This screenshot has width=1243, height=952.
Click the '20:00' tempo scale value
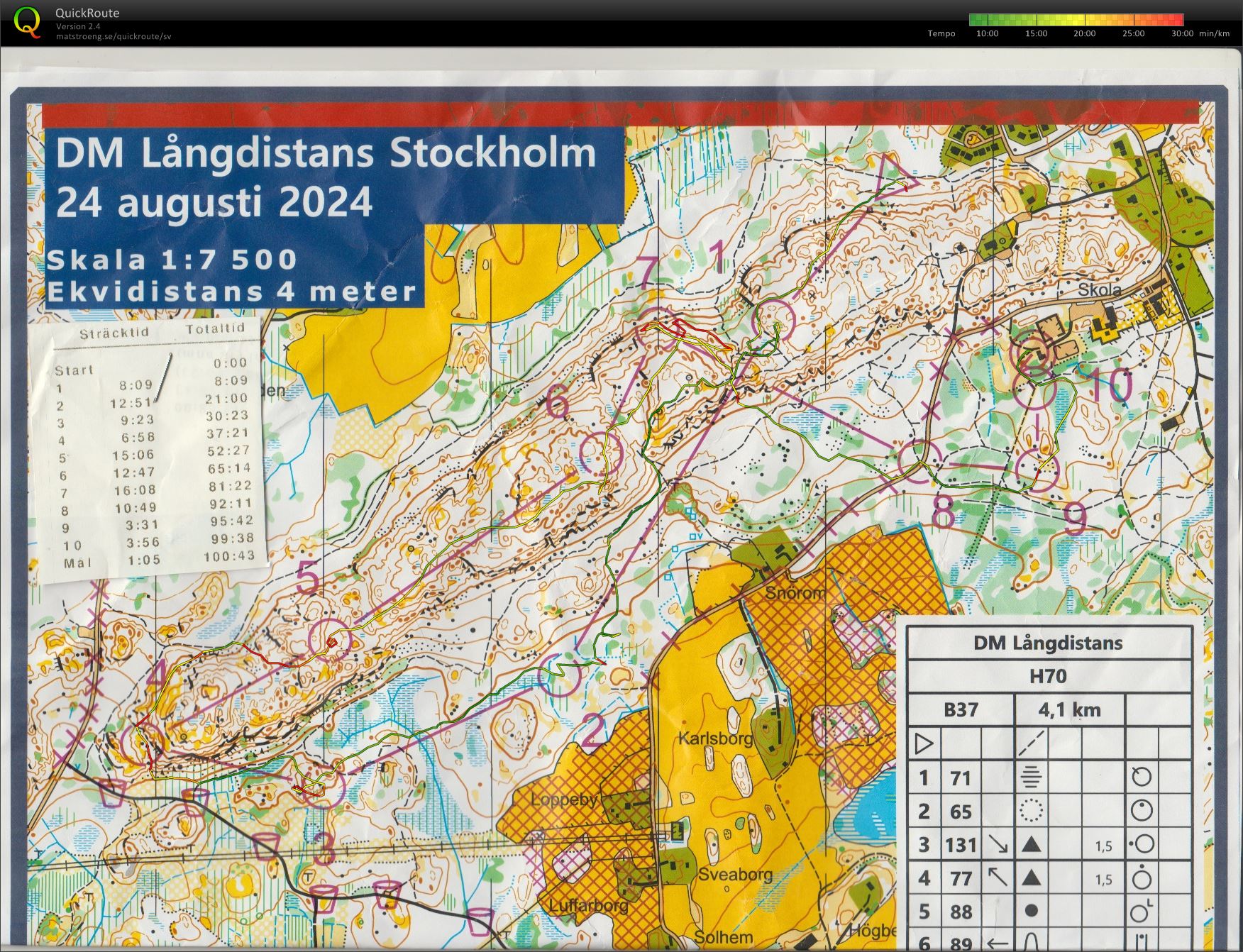click(x=1084, y=33)
